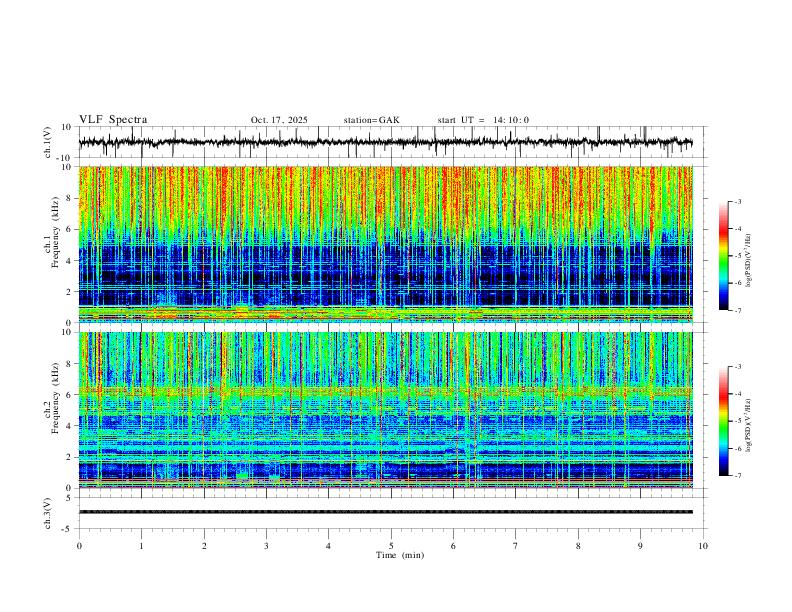Screen dimensions: 792x612
Task: Click time tick "3" on bottom axis
Action: (266, 546)
